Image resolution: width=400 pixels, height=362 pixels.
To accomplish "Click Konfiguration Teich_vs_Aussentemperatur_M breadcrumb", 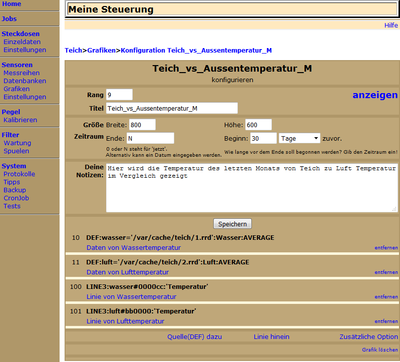I will (x=196, y=50).
